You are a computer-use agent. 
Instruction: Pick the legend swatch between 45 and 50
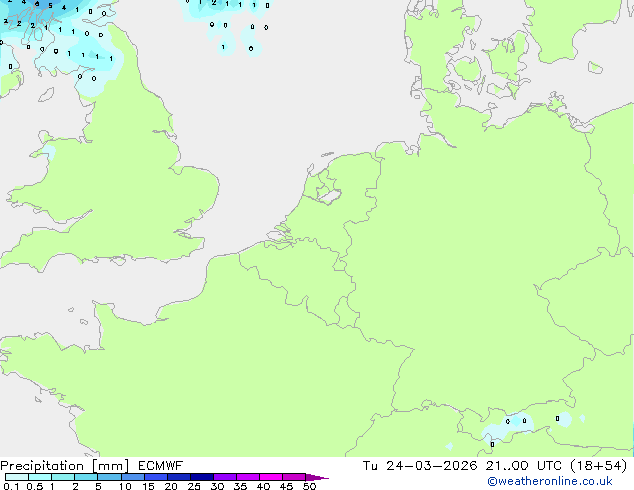(x=294, y=477)
